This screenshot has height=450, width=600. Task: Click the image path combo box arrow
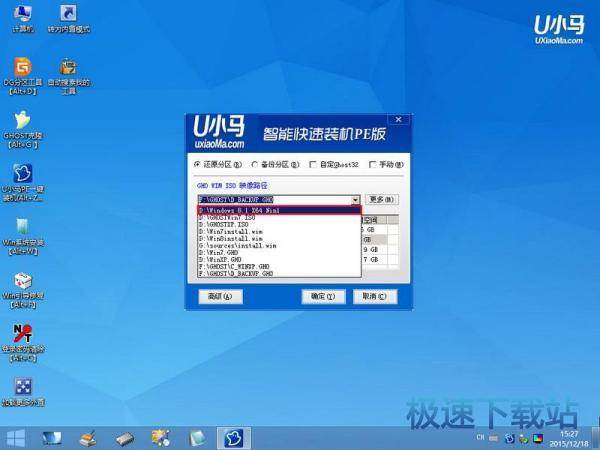click(355, 200)
